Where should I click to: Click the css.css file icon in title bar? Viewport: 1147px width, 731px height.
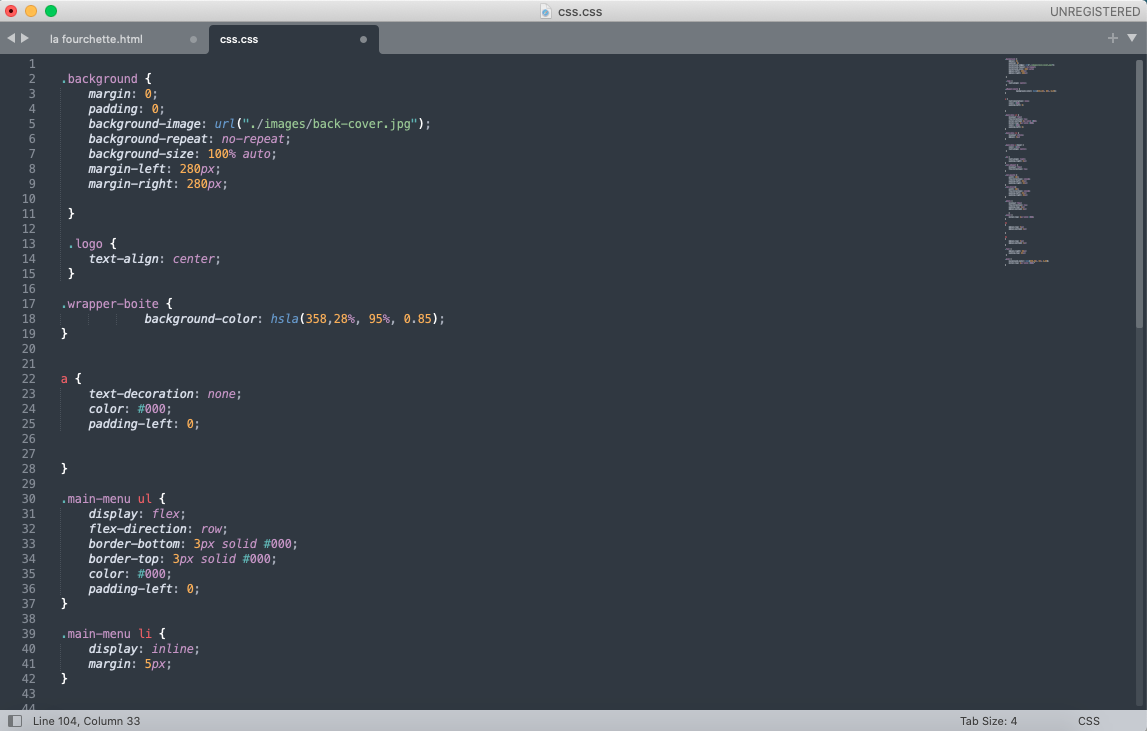pyautogui.click(x=546, y=11)
